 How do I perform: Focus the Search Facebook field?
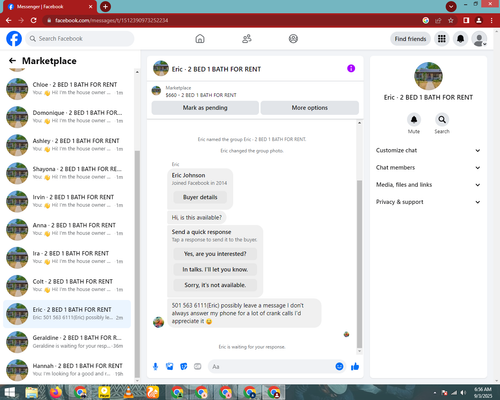pos(80,39)
